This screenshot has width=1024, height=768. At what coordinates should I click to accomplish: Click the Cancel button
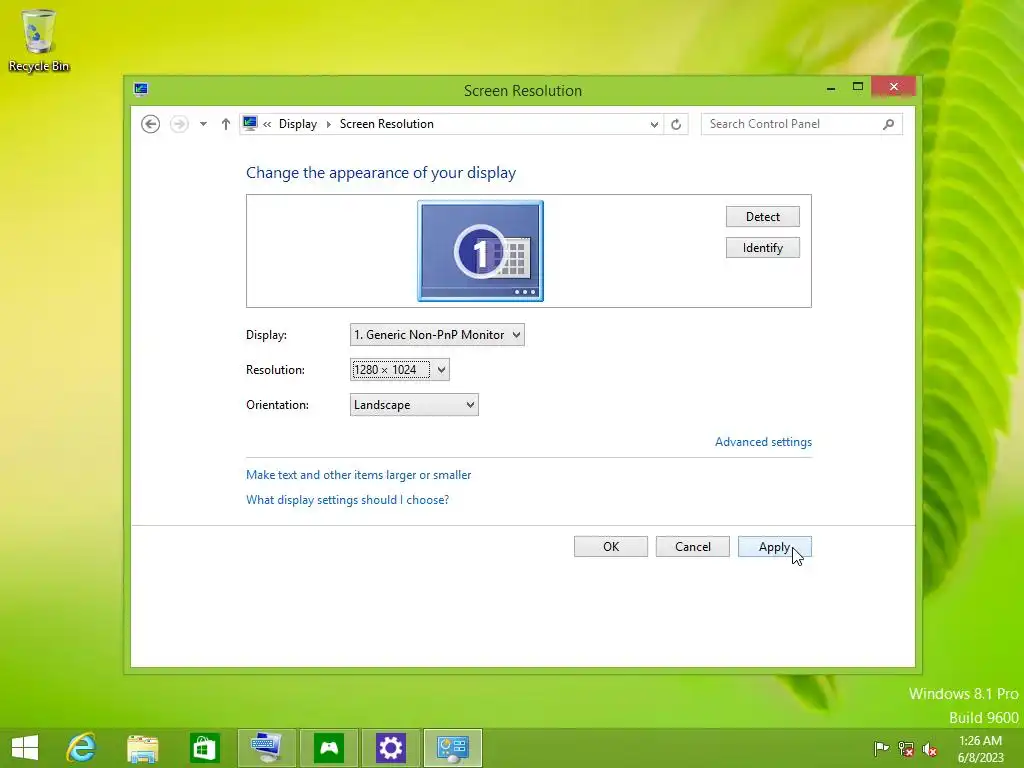click(693, 547)
